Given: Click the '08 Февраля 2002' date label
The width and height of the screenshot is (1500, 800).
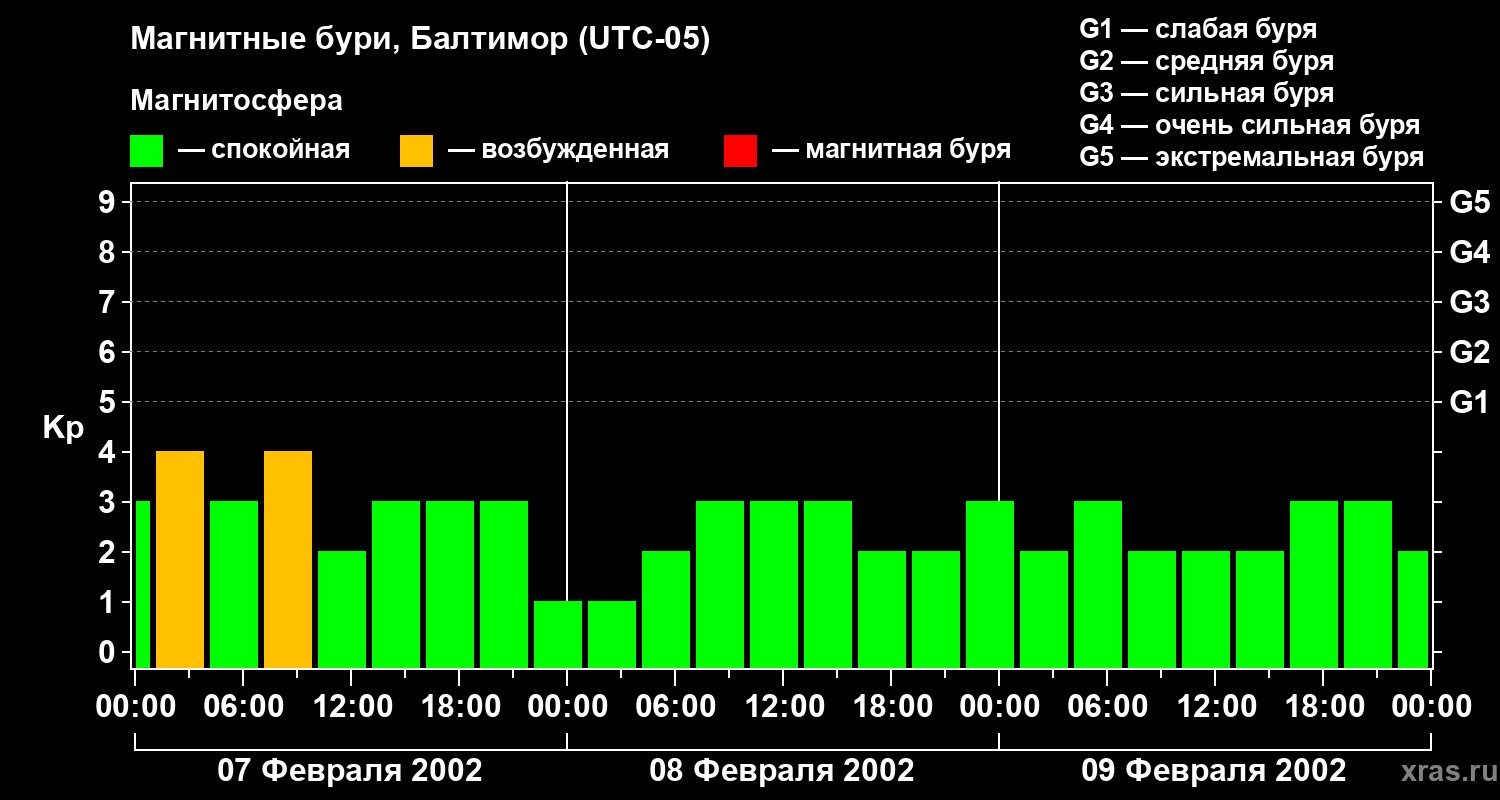Looking at the screenshot, I should coord(782,771).
